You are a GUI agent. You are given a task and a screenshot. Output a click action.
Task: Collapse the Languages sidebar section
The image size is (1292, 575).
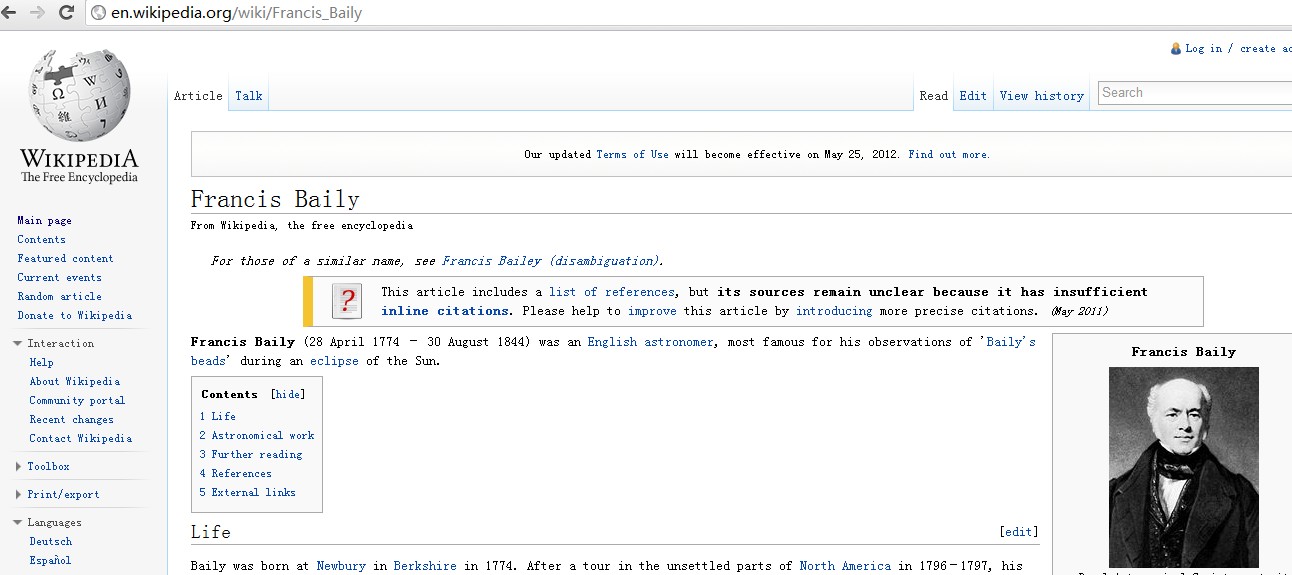(48, 522)
